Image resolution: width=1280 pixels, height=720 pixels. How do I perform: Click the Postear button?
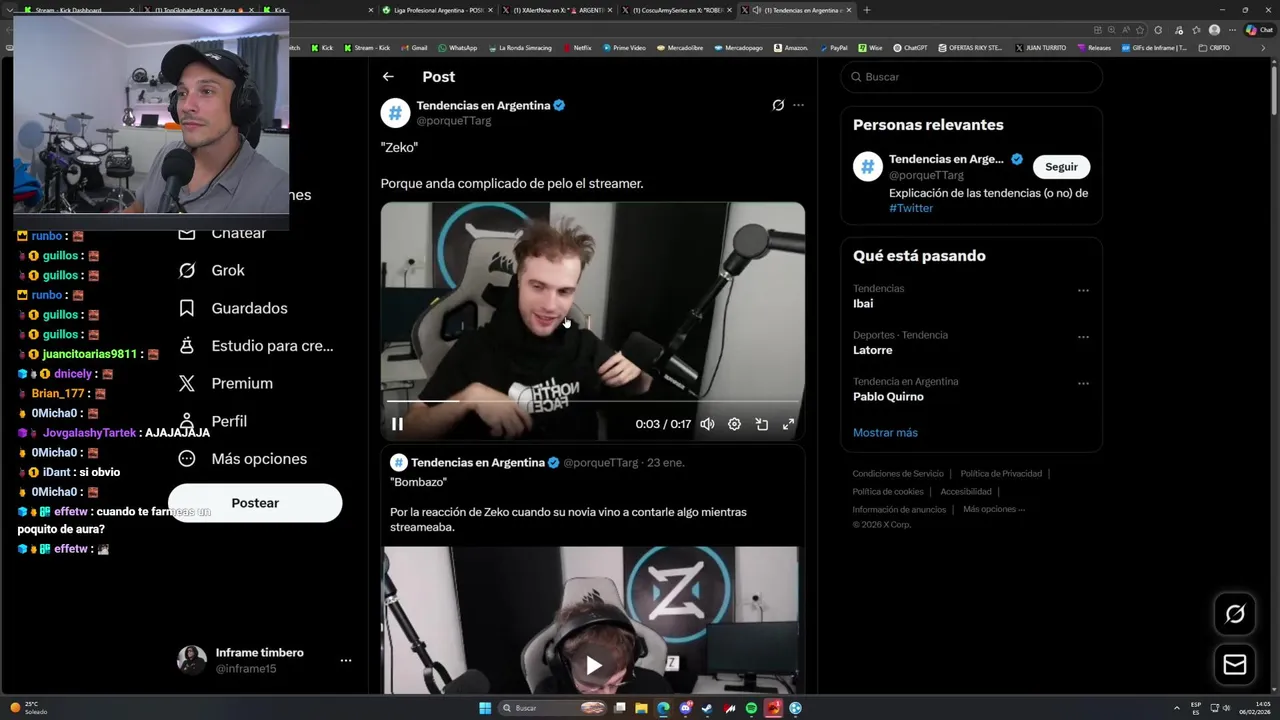tap(255, 503)
